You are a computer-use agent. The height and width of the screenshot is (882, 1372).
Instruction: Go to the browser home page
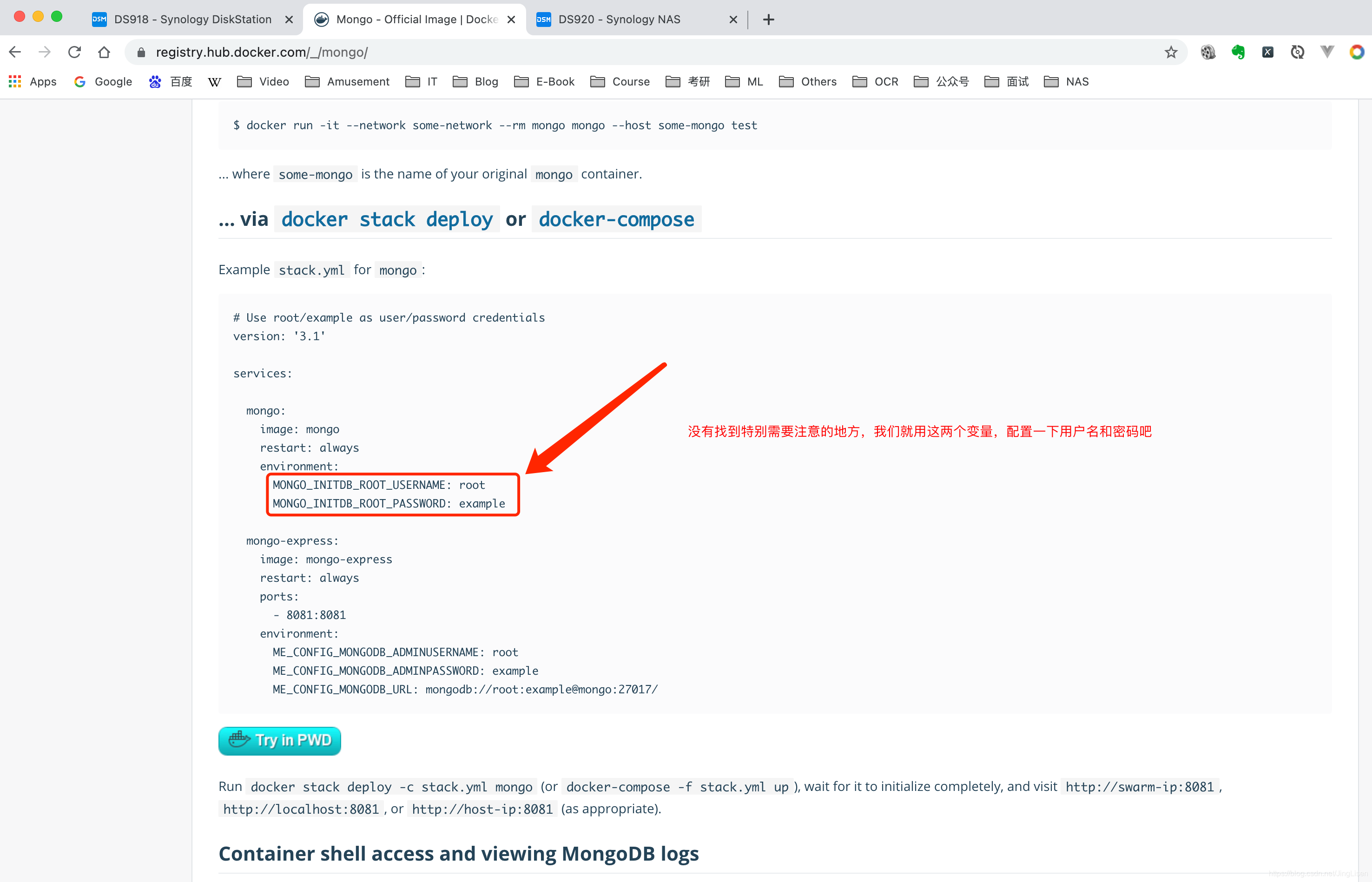104,52
